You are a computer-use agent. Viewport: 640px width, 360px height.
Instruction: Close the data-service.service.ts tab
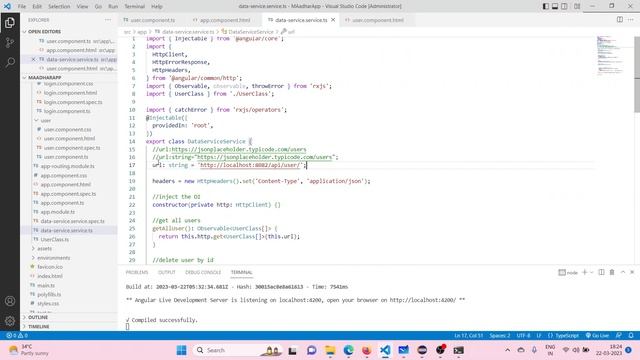point(333,20)
